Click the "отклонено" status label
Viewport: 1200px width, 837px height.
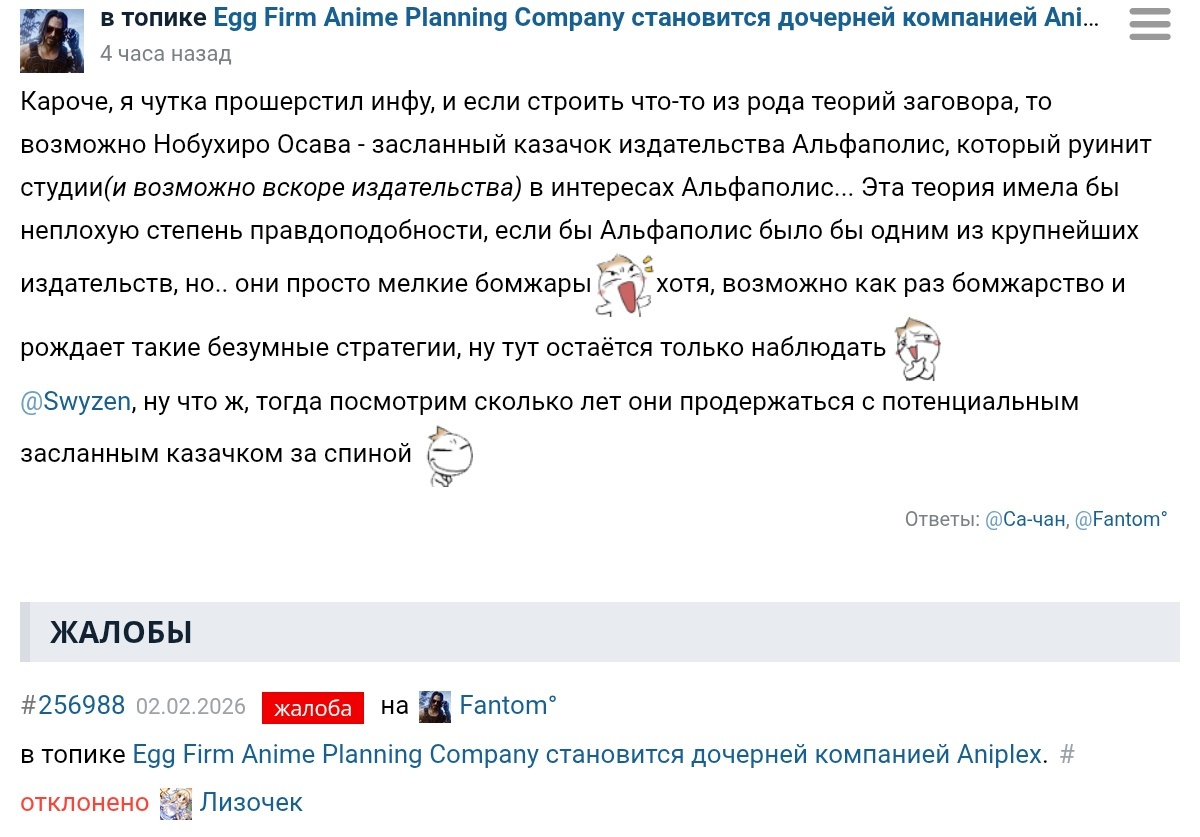[x=85, y=802]
